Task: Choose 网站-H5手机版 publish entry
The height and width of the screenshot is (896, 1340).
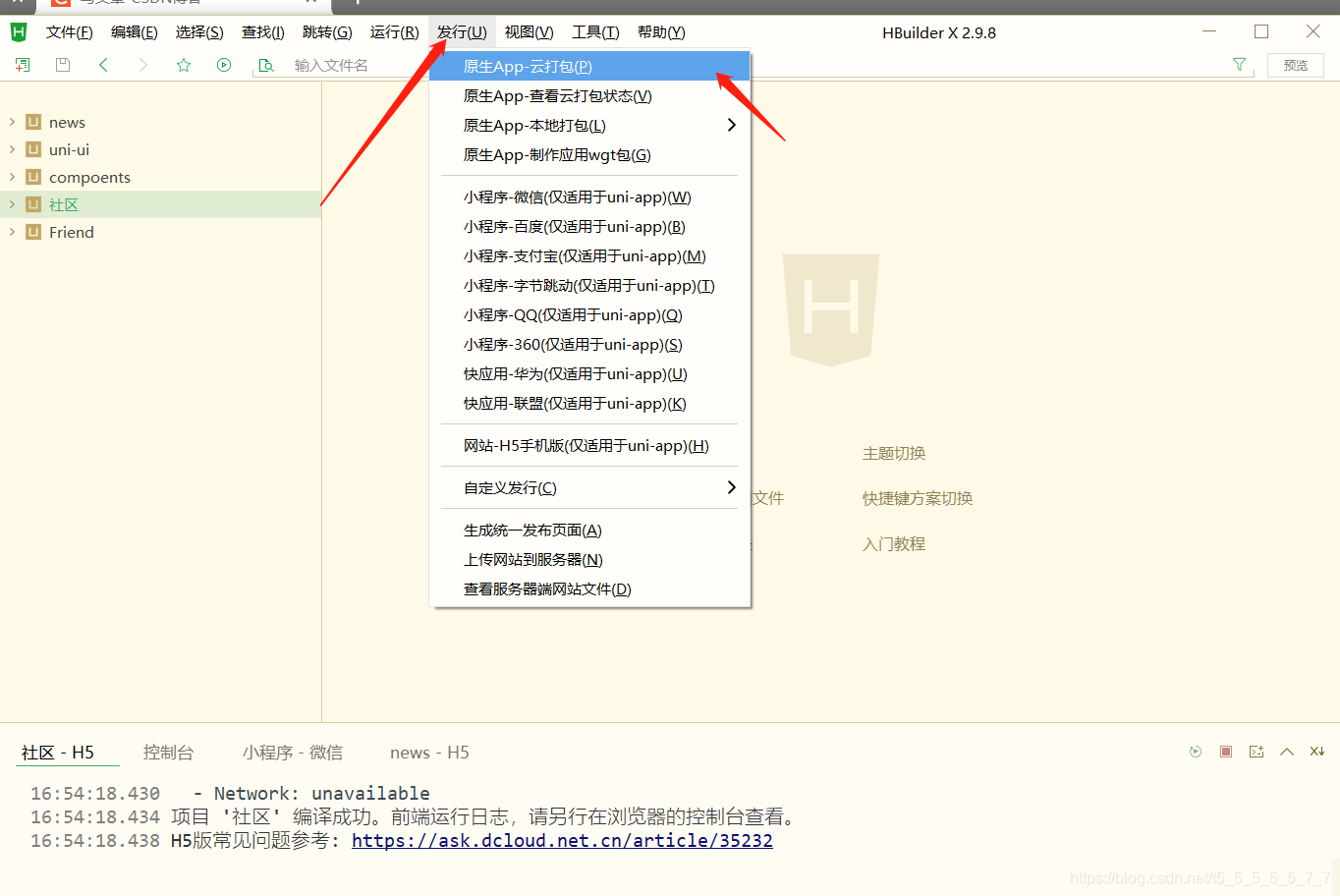Action: pyautogui.click(x=589, y=446)
